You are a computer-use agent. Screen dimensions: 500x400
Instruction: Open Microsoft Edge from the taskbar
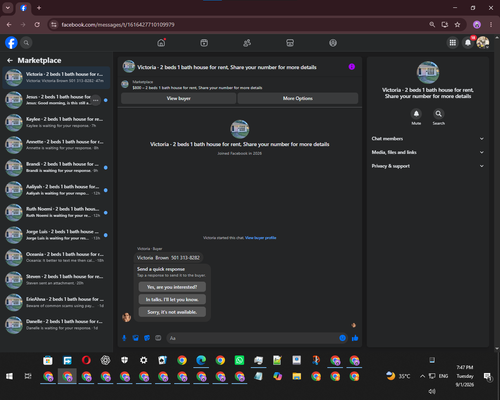(x=201, y=360)
